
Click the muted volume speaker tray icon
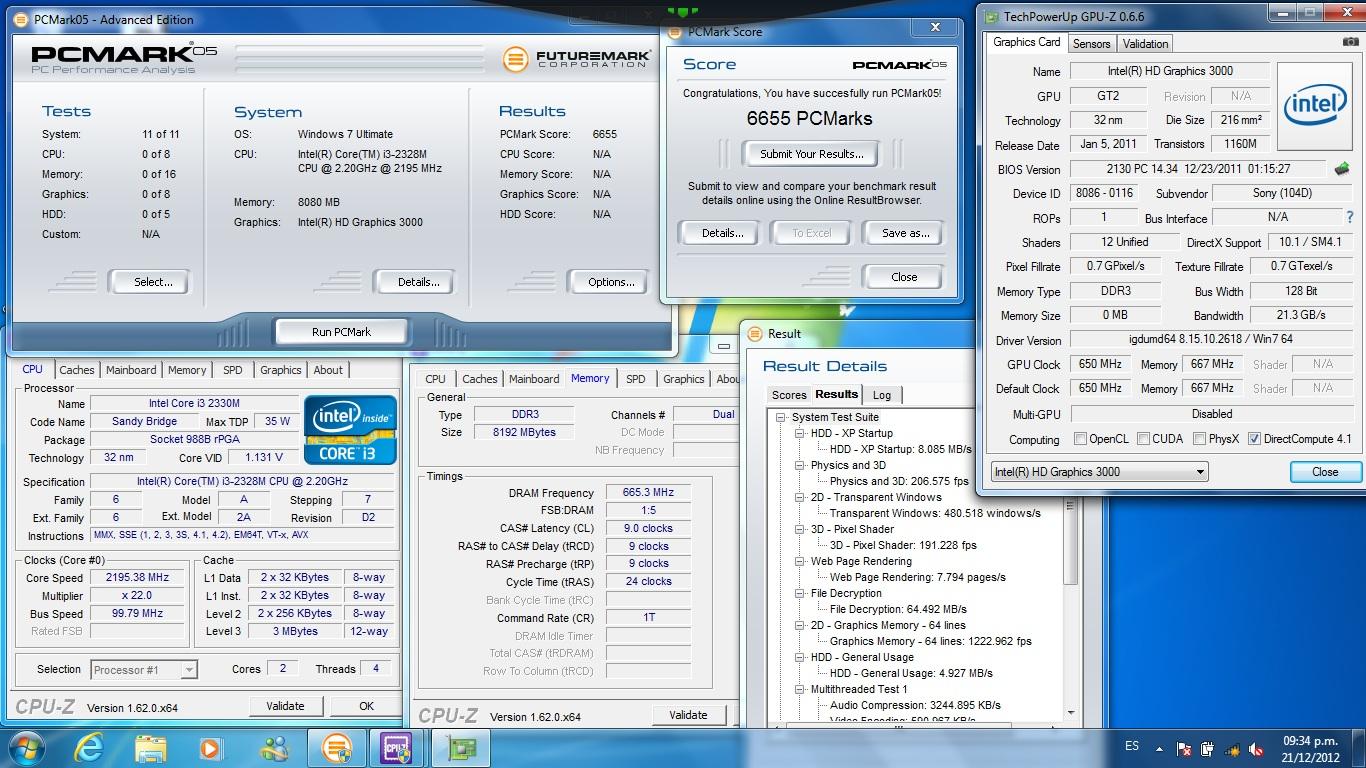pos(1255,748)
